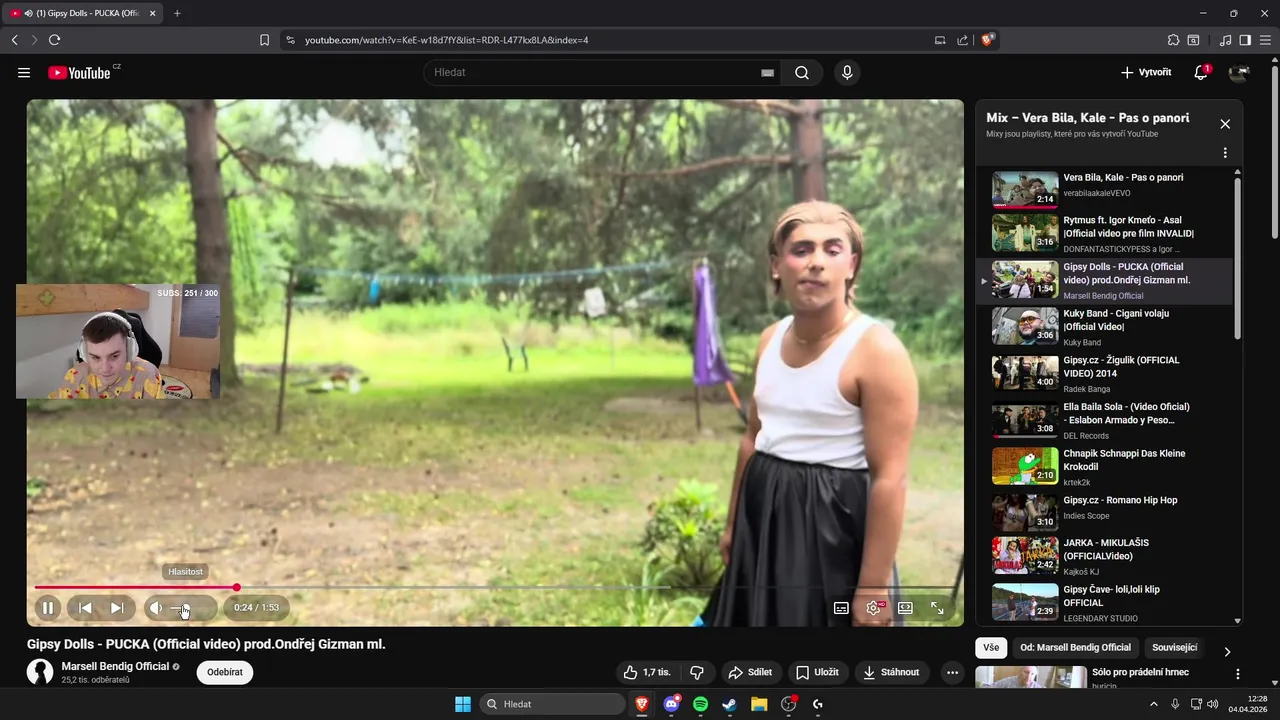The width and height of the screenshot is (1280, 720).
Task: Enter fullscreen mode
Action: 937,607
